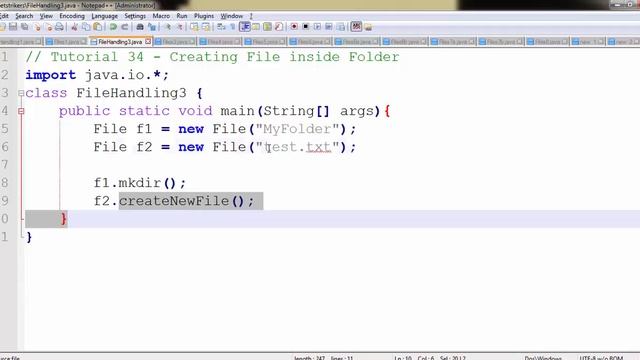Click the Print toolbar icon
This screenshot has width=640, height=360.
(x=59, y=27)
